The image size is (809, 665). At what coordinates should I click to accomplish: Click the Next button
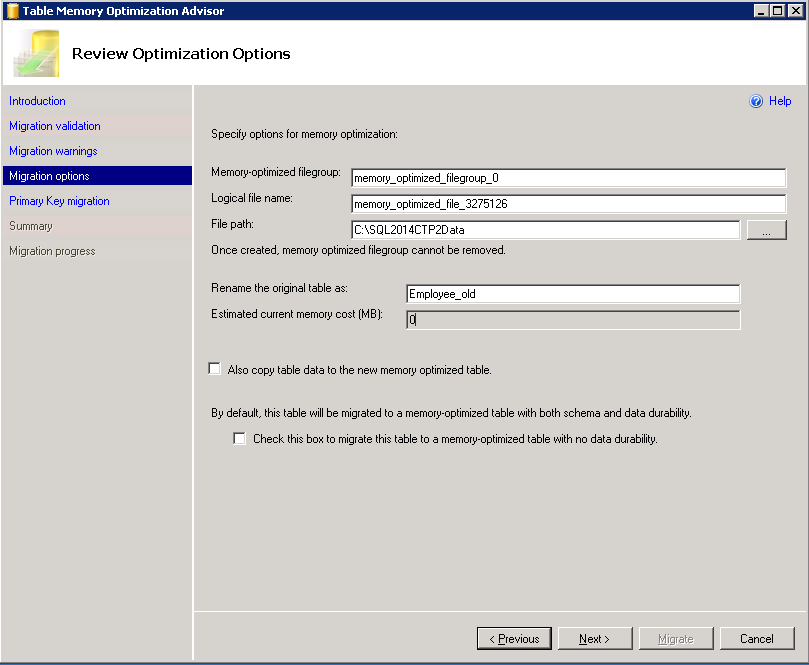tap(594, 639)
